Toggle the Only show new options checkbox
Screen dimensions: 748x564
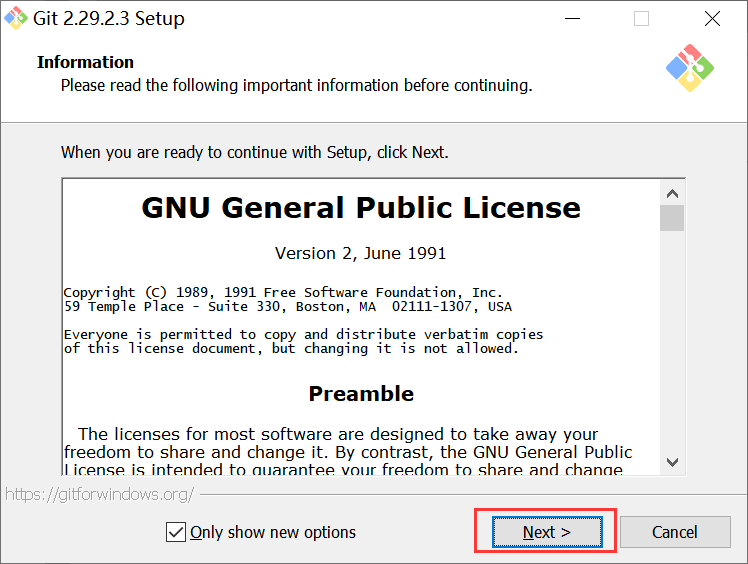point(176,532)
